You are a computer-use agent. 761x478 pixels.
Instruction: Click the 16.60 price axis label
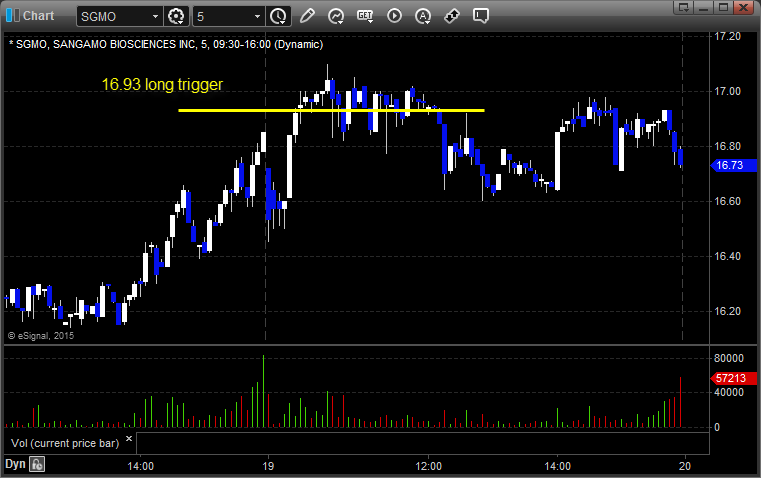pos(728,201)
